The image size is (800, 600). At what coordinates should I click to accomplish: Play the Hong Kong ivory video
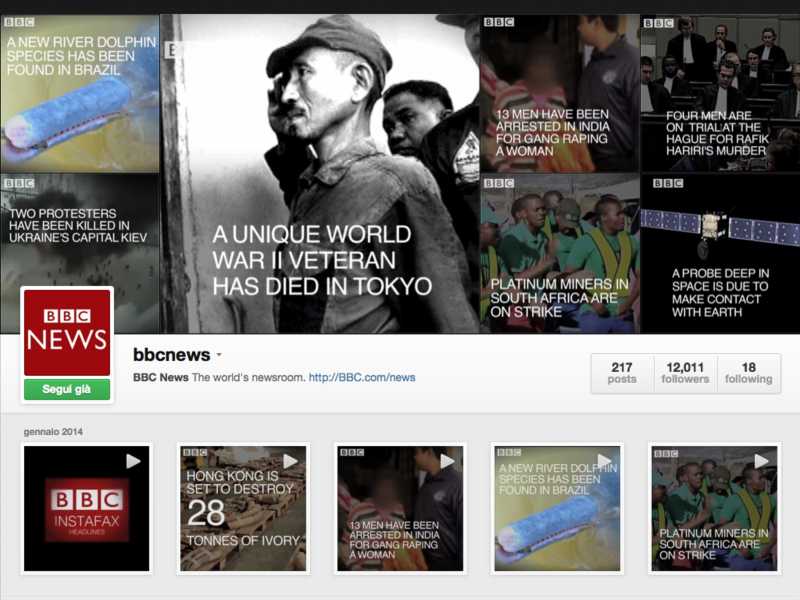(290, 461)
